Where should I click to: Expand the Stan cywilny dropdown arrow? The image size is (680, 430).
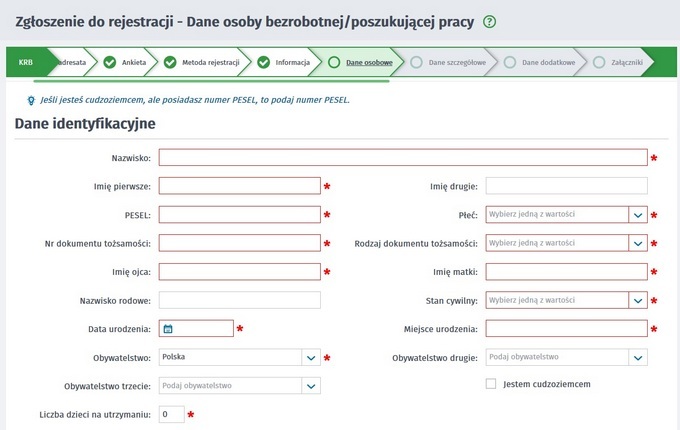[x=638, y=300]
